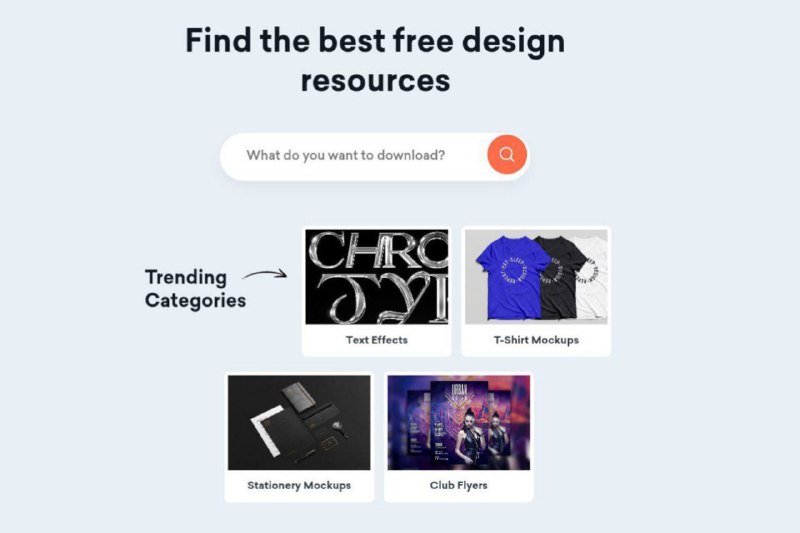Image resolution: width=800 pixels, height=533 pixels.
Task: Open the Stationery Mockups preview image
Action: [x=299, y=422]
